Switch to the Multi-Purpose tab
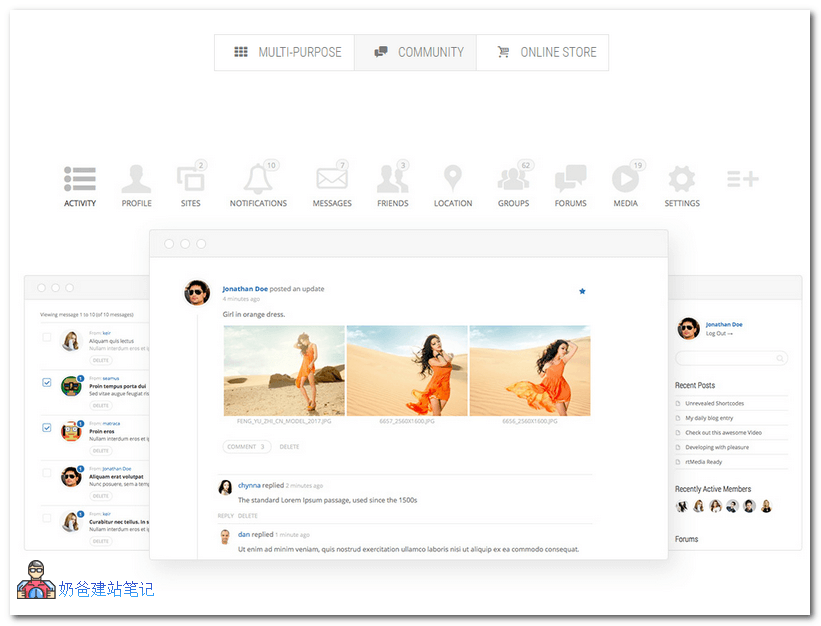The image size is (821, 626). coord(285,52)
